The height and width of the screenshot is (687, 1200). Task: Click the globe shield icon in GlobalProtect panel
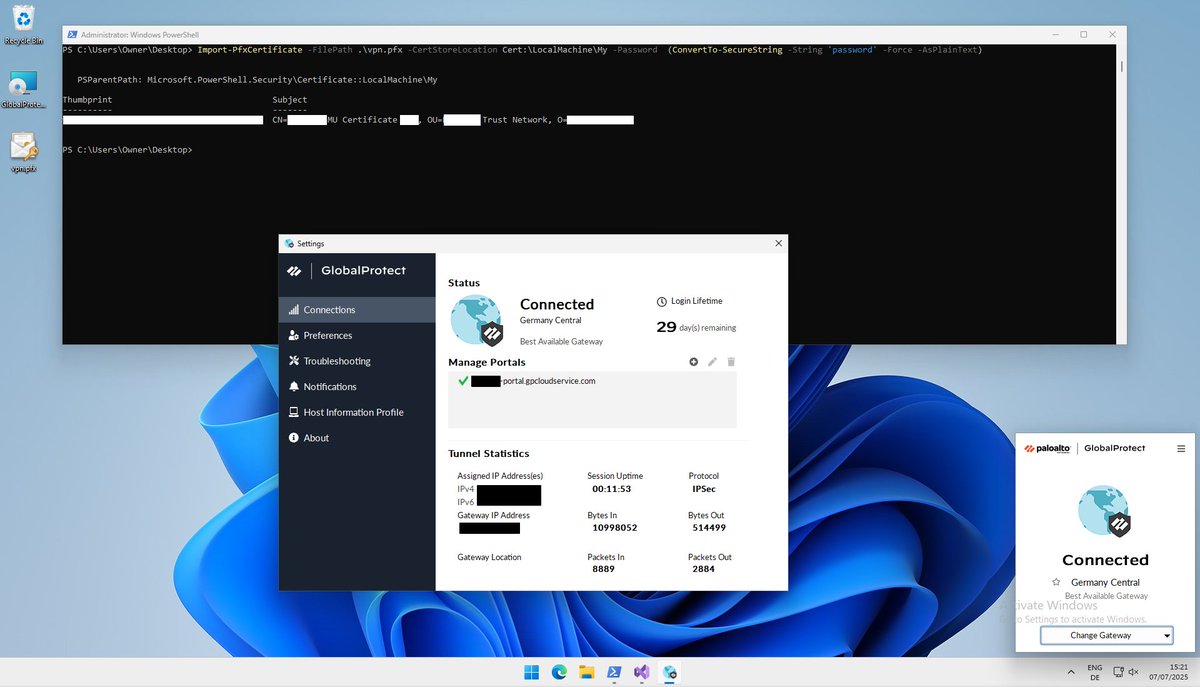[1105, 512]
